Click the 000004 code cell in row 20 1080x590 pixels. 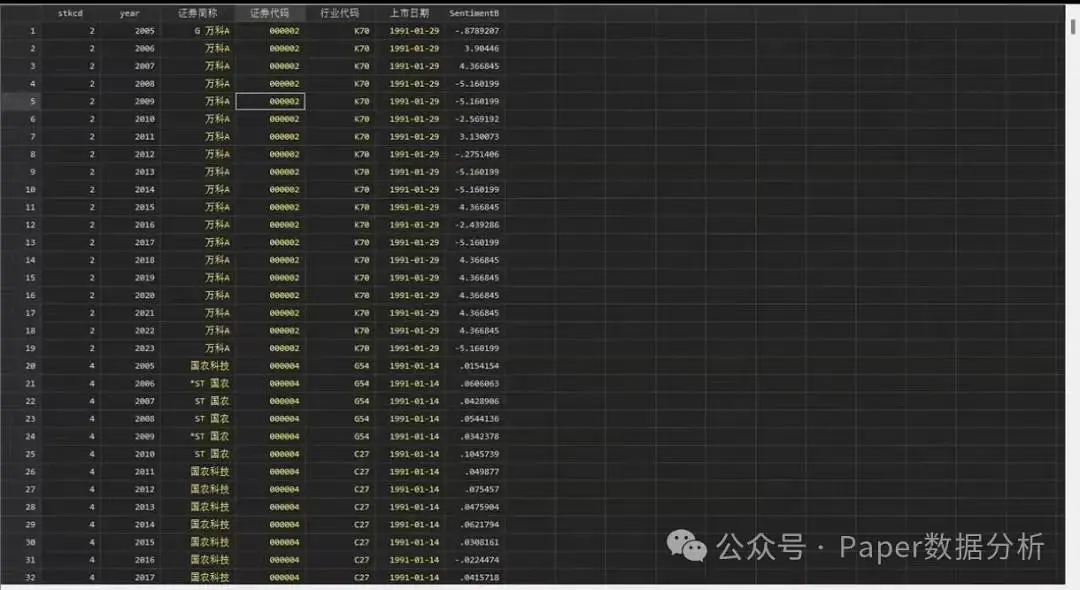point(284,366)
